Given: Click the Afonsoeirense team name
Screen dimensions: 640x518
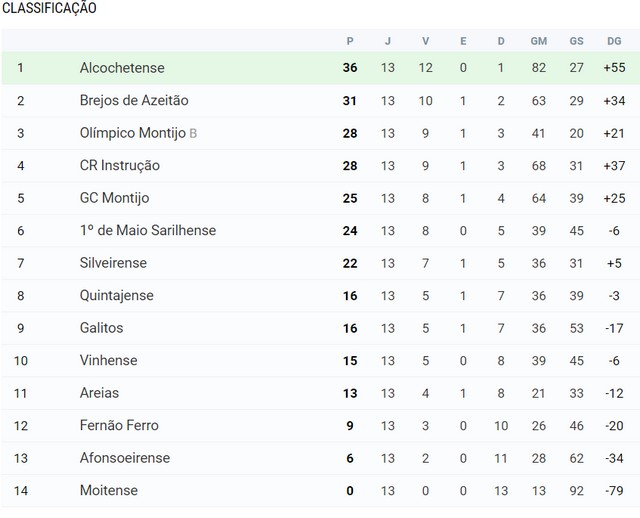Looking at the screenshot, I should (x=124, y=458).
